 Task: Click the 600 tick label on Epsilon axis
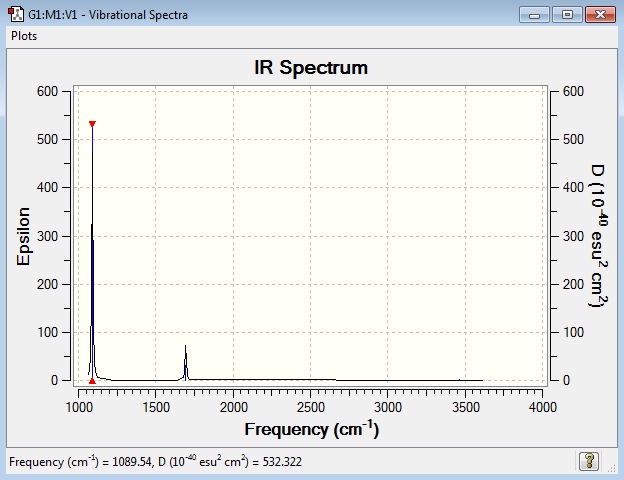click(47, 91)
